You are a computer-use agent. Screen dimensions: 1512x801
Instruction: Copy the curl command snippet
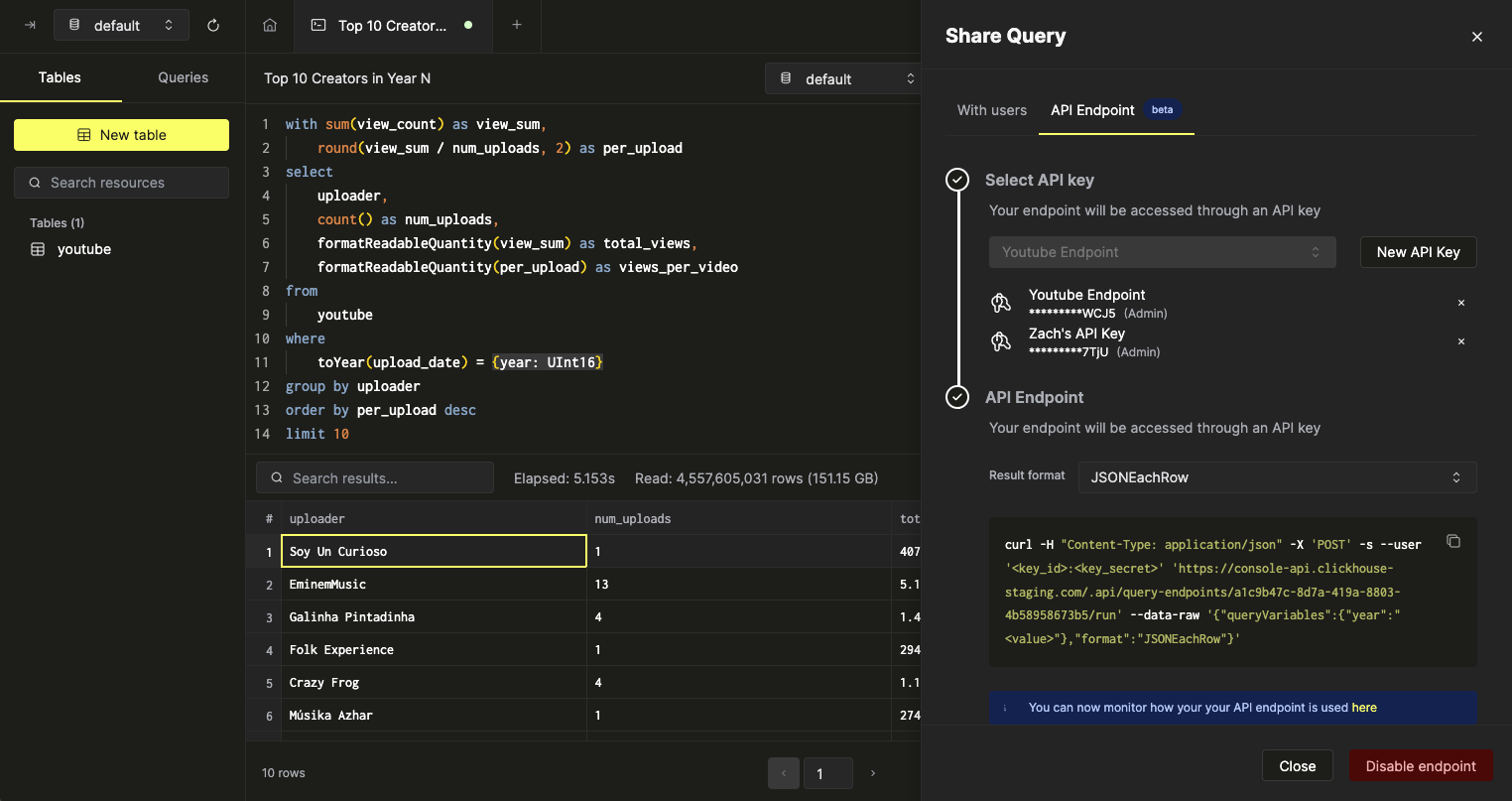click(1452, 541)
